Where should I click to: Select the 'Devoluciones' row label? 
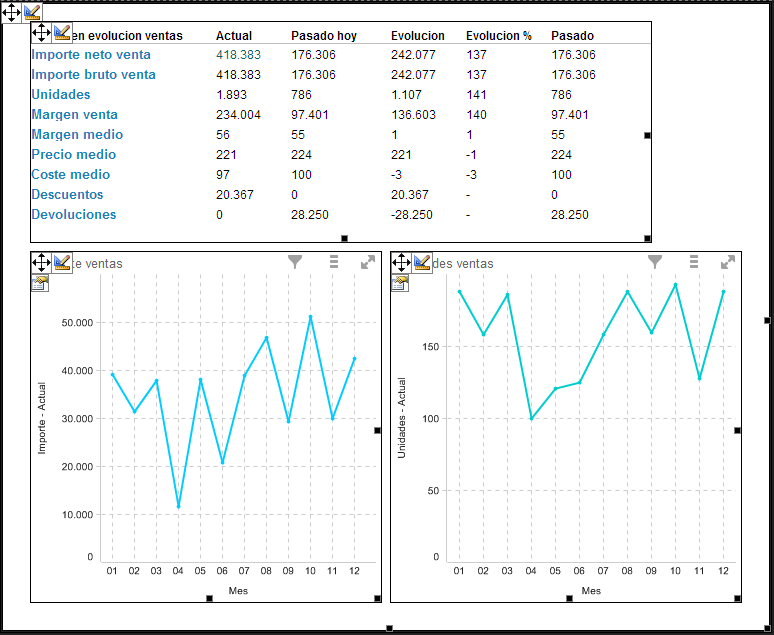click(x=74, y=215)
